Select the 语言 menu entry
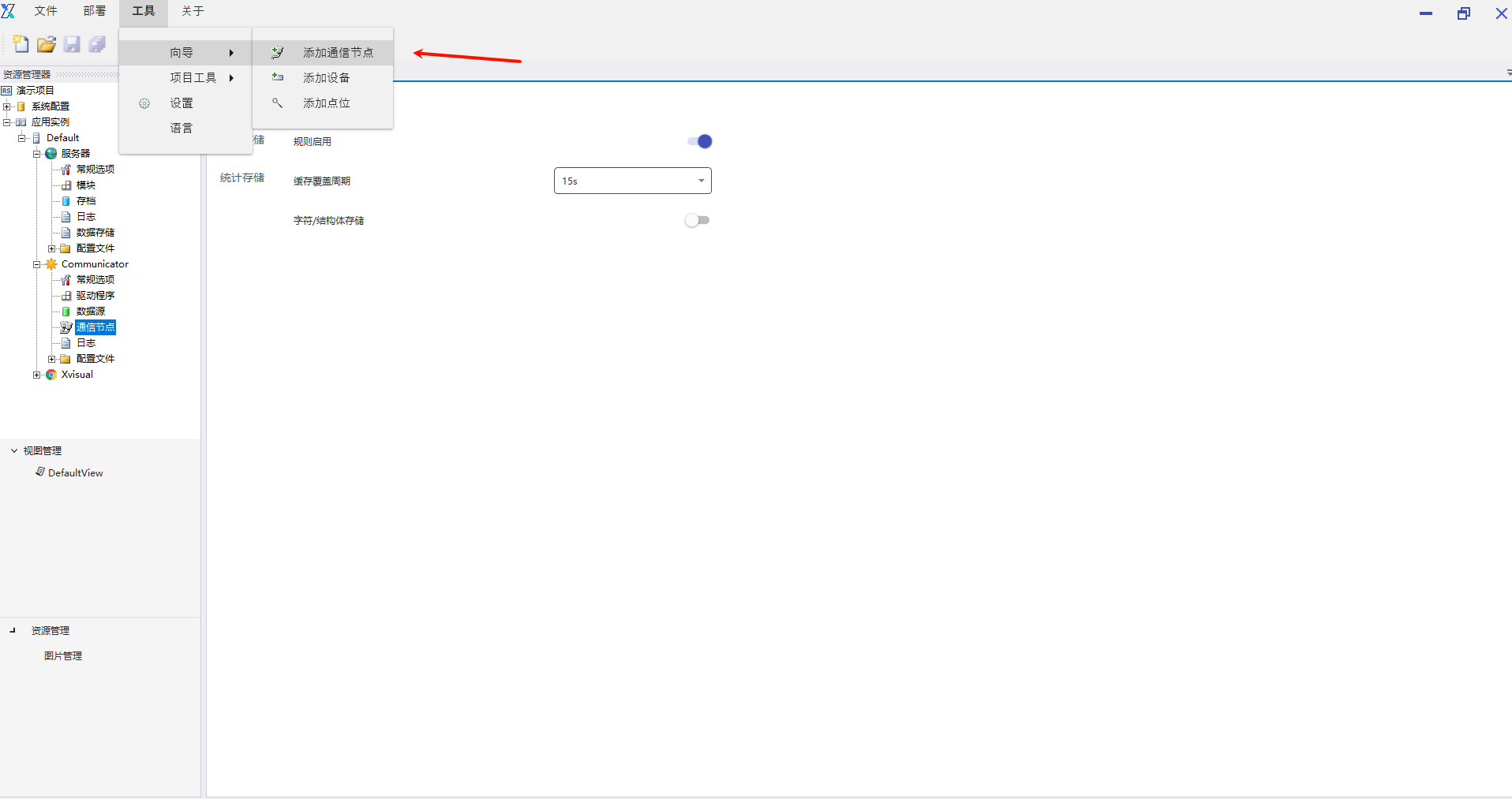The height and width of the screenshot is (799, 1512). pos(185,129)
